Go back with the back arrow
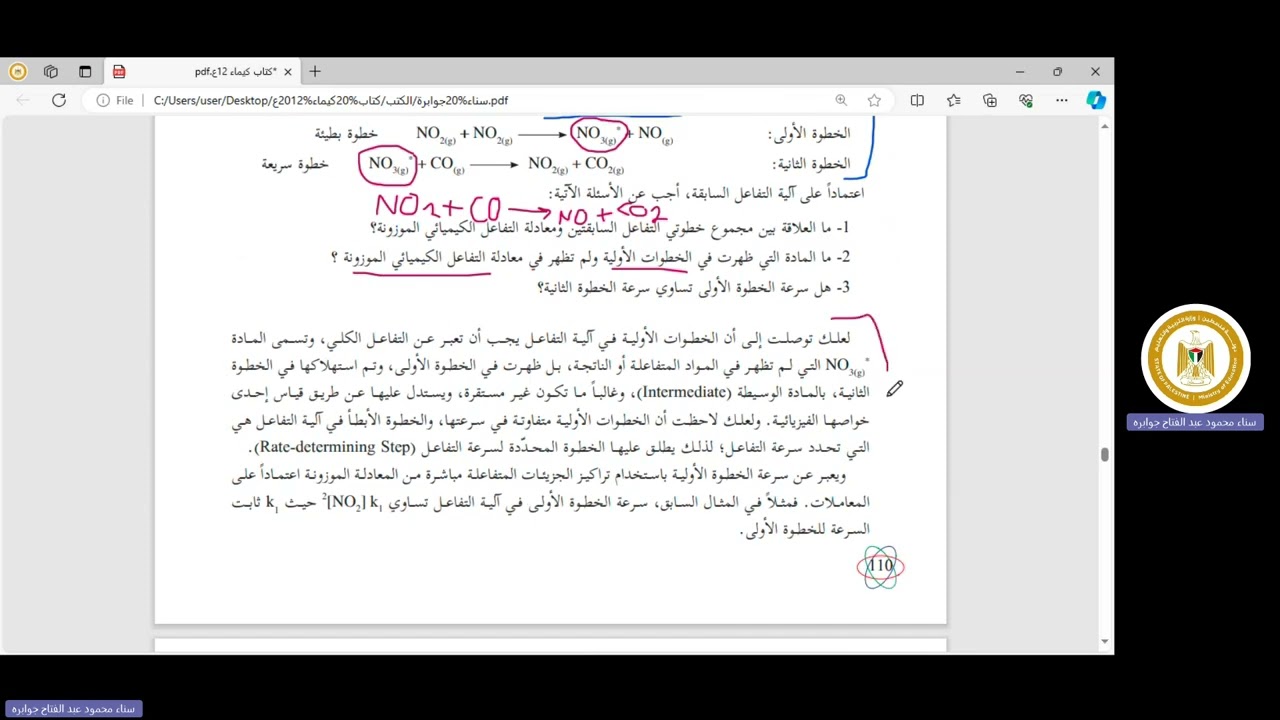Screen dimensions: 1280x720 pos(23,100)
